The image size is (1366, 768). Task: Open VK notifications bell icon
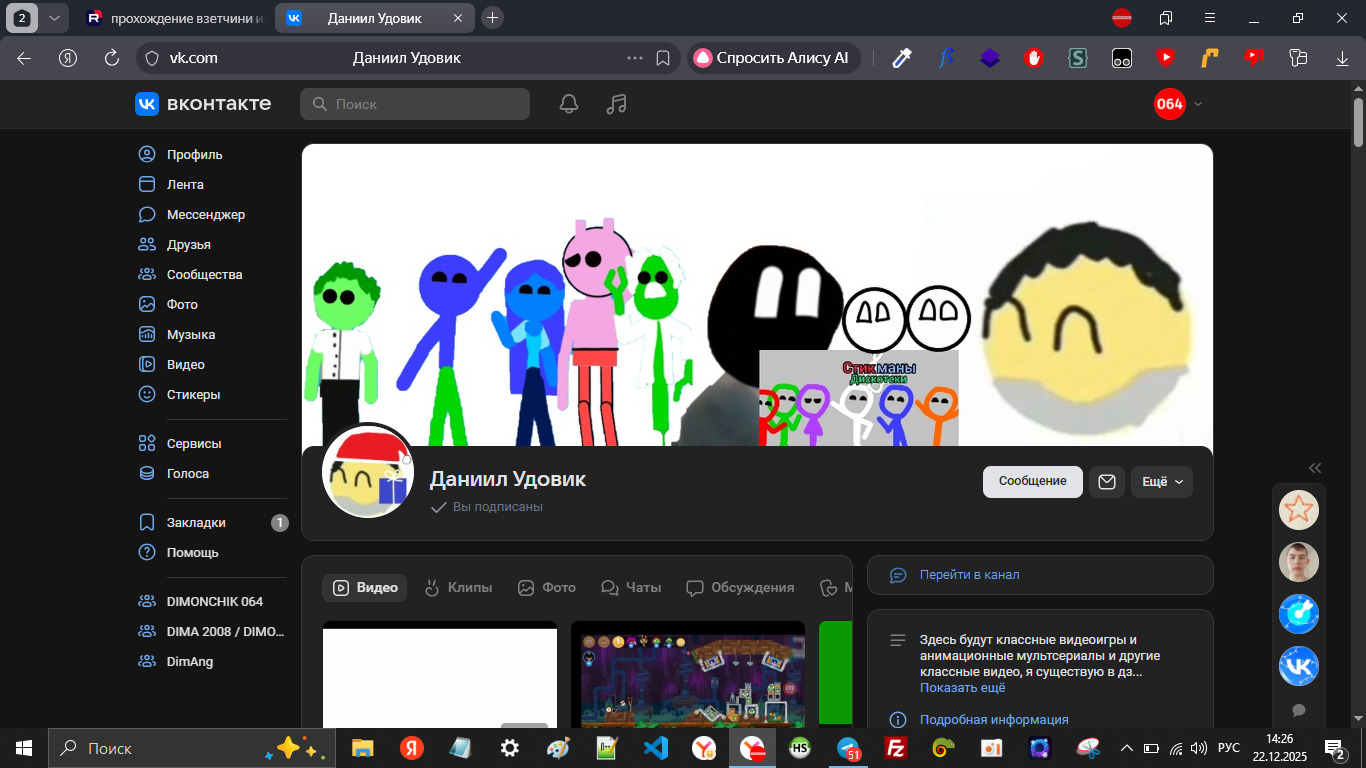click(569, 104)
